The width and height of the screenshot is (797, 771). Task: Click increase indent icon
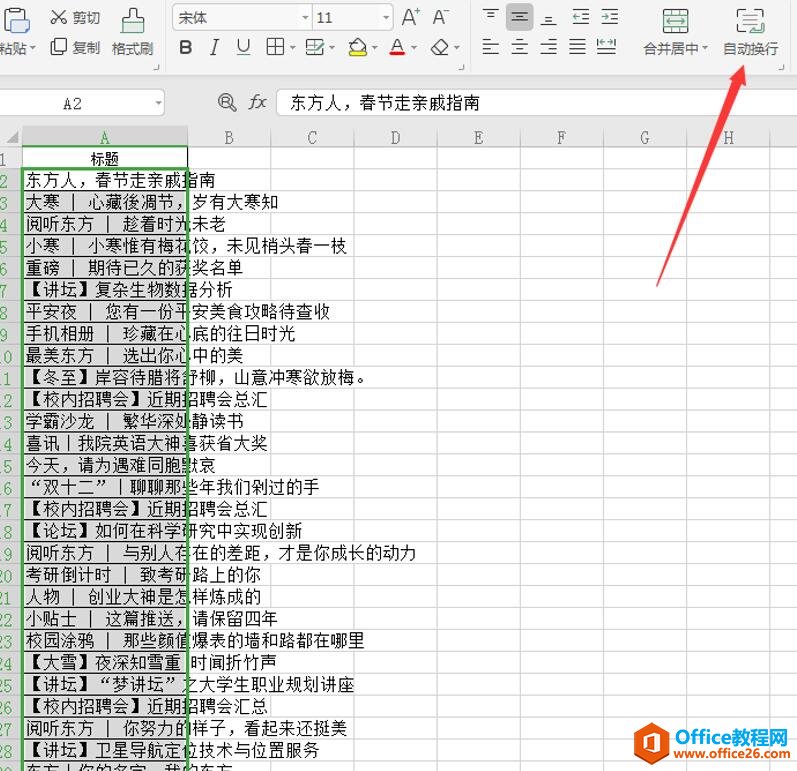click(609, 17)
